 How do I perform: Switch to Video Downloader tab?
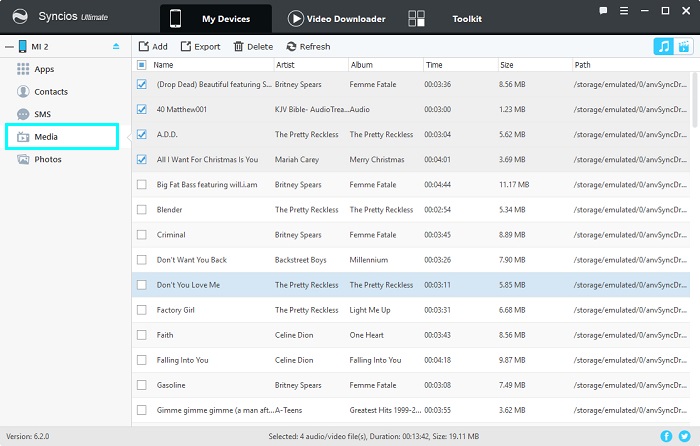coord(337,19)
